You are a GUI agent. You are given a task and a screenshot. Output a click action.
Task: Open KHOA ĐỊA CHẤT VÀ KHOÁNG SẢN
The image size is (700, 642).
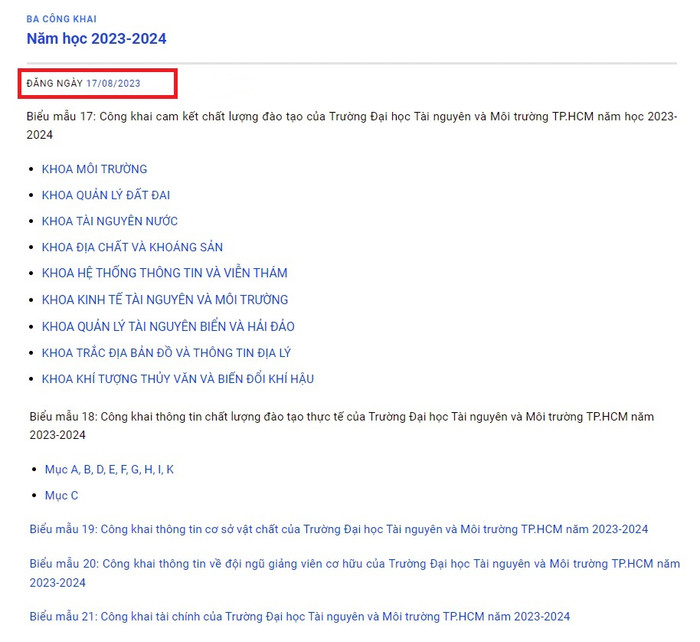coord(132,247)
